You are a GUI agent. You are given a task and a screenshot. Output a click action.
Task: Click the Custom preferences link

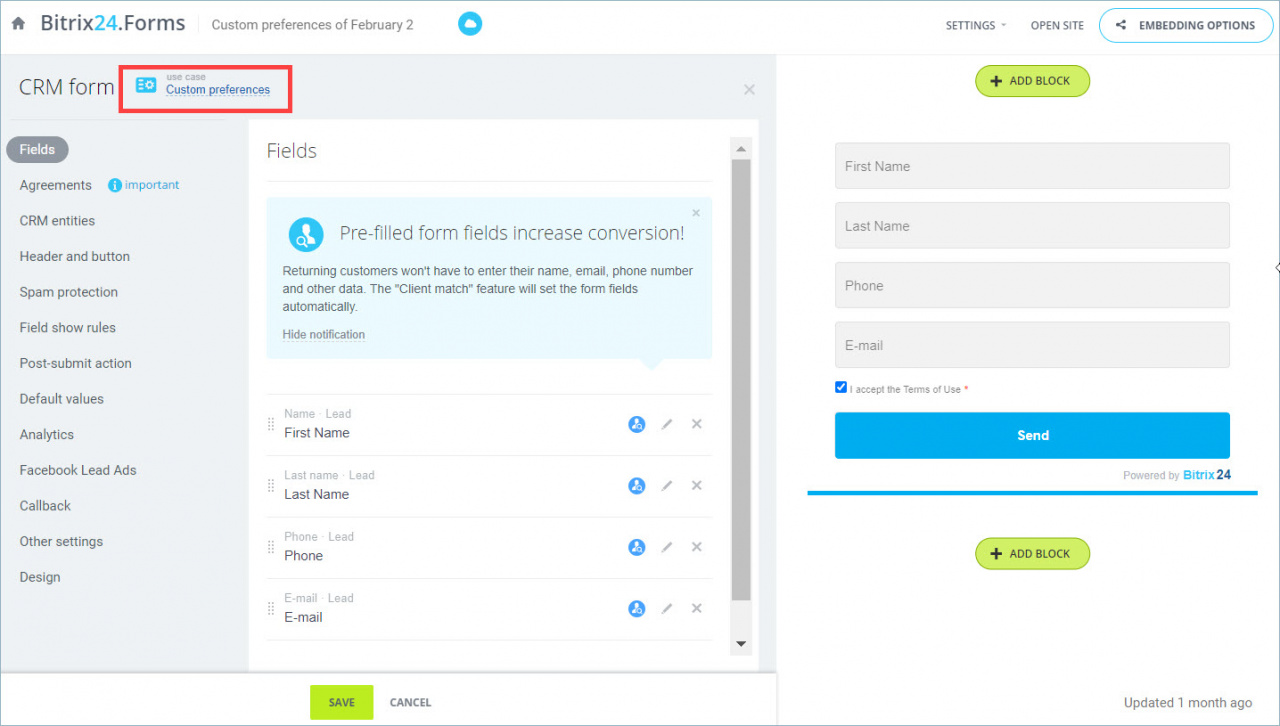218,90
